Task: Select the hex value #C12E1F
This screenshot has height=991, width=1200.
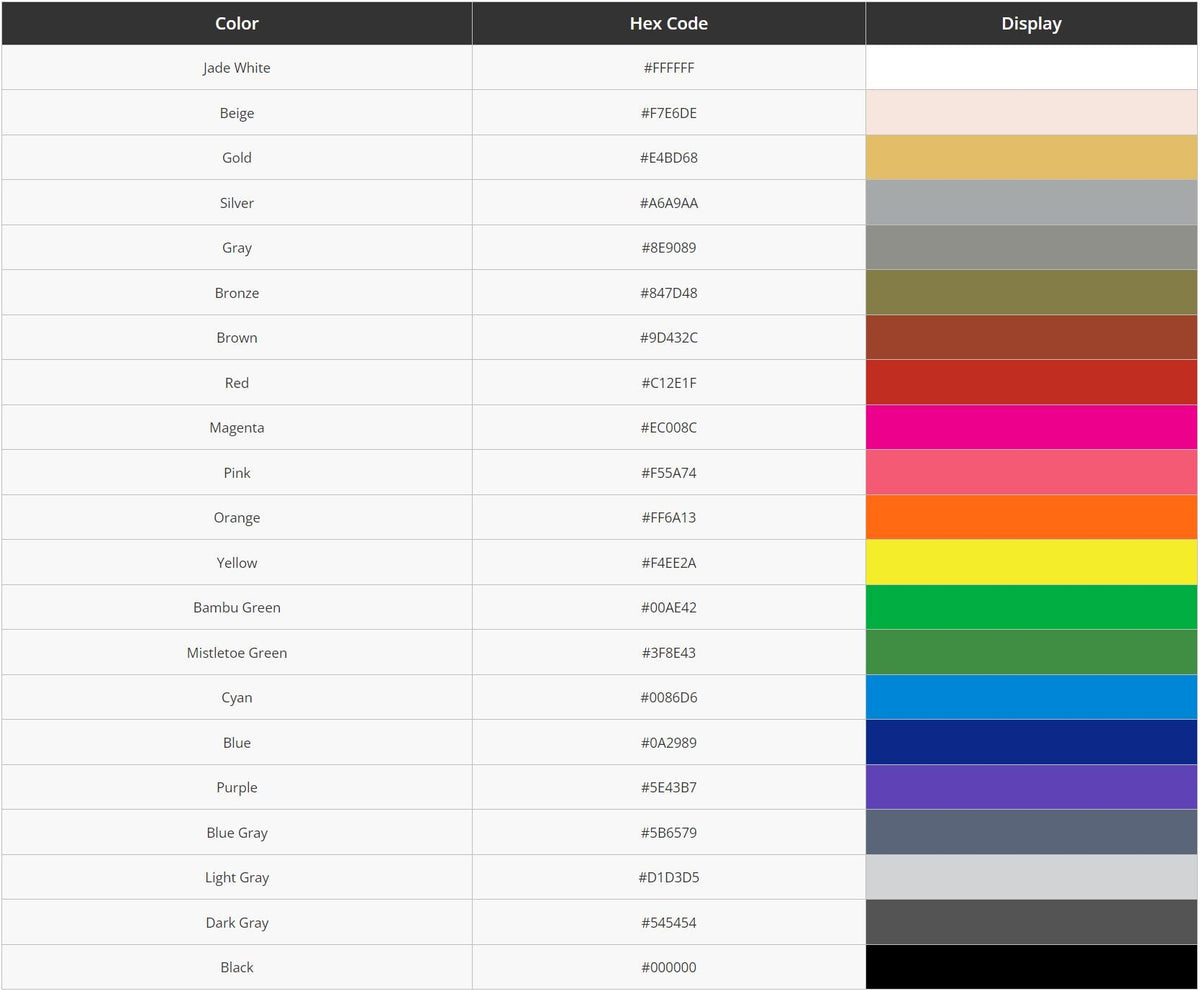Action: [x=669, y=383]
